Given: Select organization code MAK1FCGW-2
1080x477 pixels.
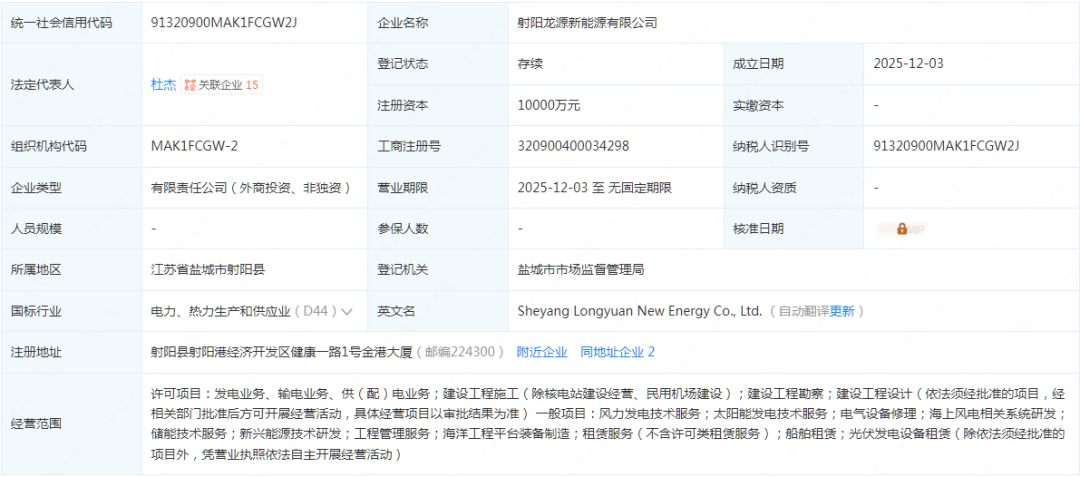Looking at the screenshot, I should click(x=195, y=146).
